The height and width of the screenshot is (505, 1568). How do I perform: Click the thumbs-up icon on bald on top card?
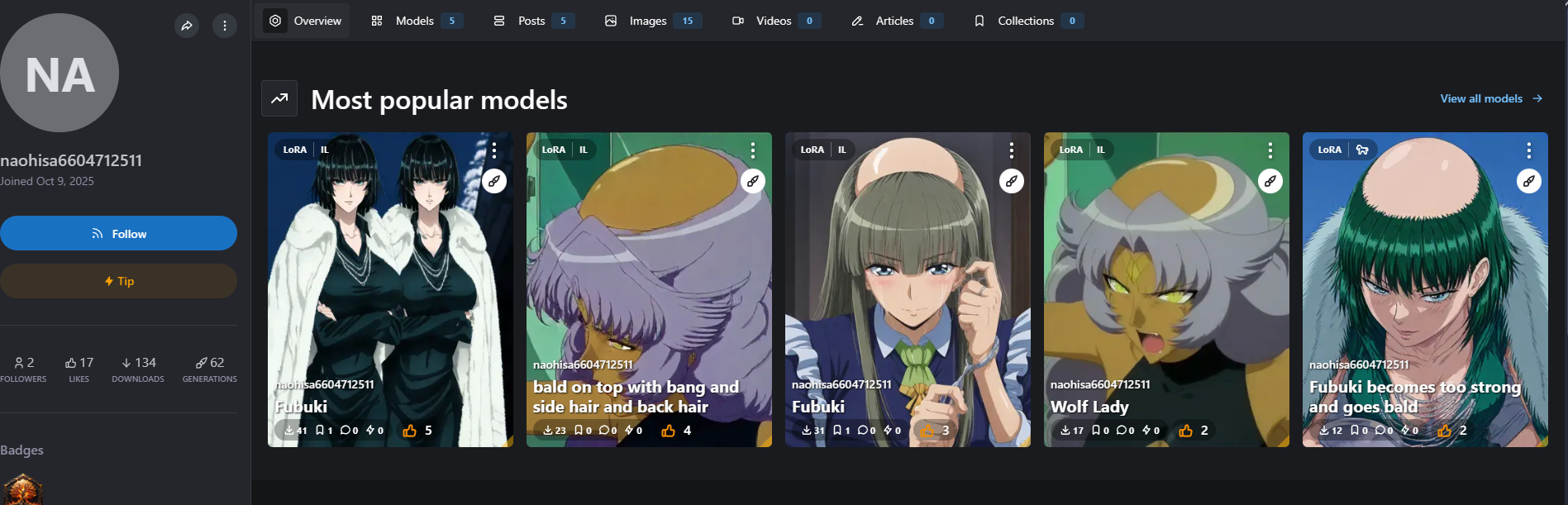coord(669,431)
